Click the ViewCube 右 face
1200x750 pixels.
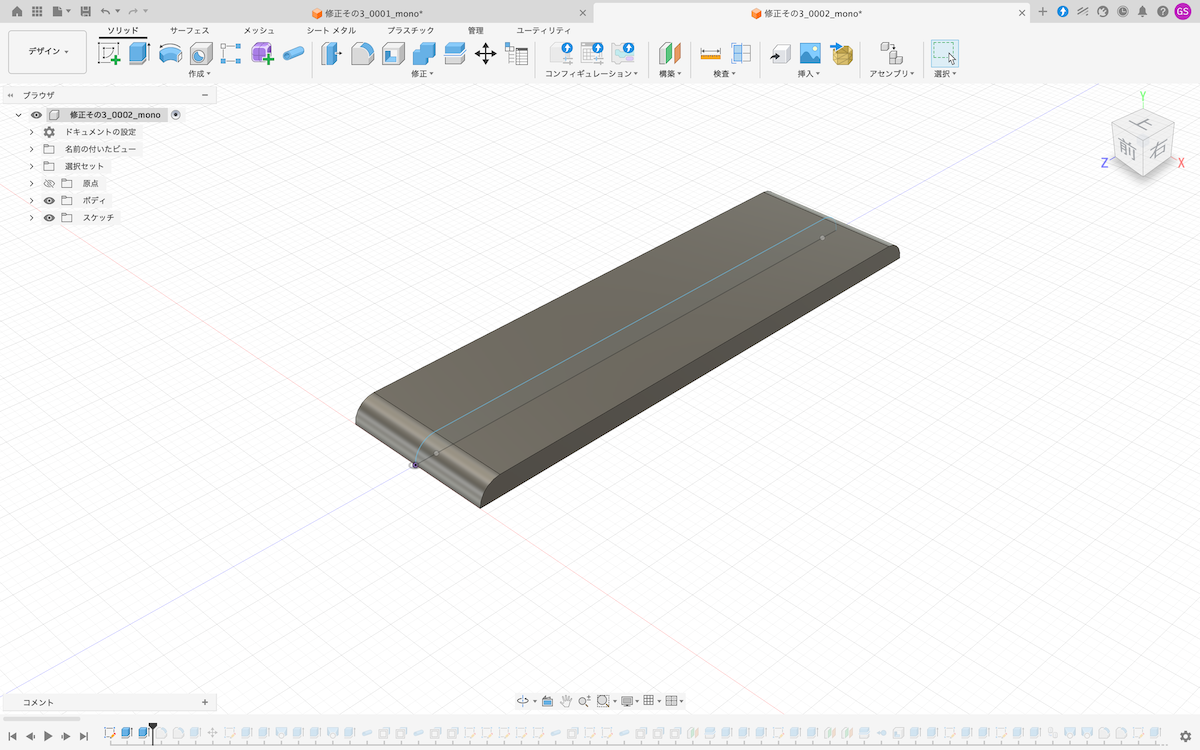(x=1157, y=150)
